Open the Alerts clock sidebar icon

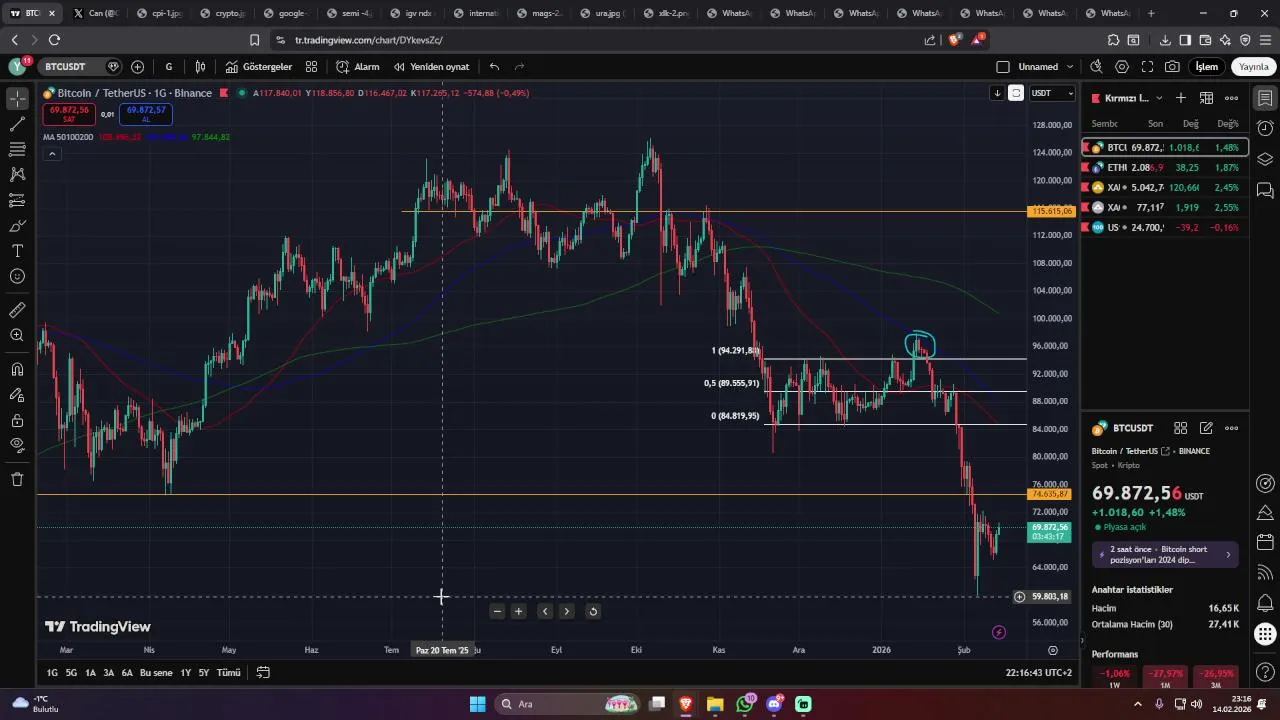1265,129
